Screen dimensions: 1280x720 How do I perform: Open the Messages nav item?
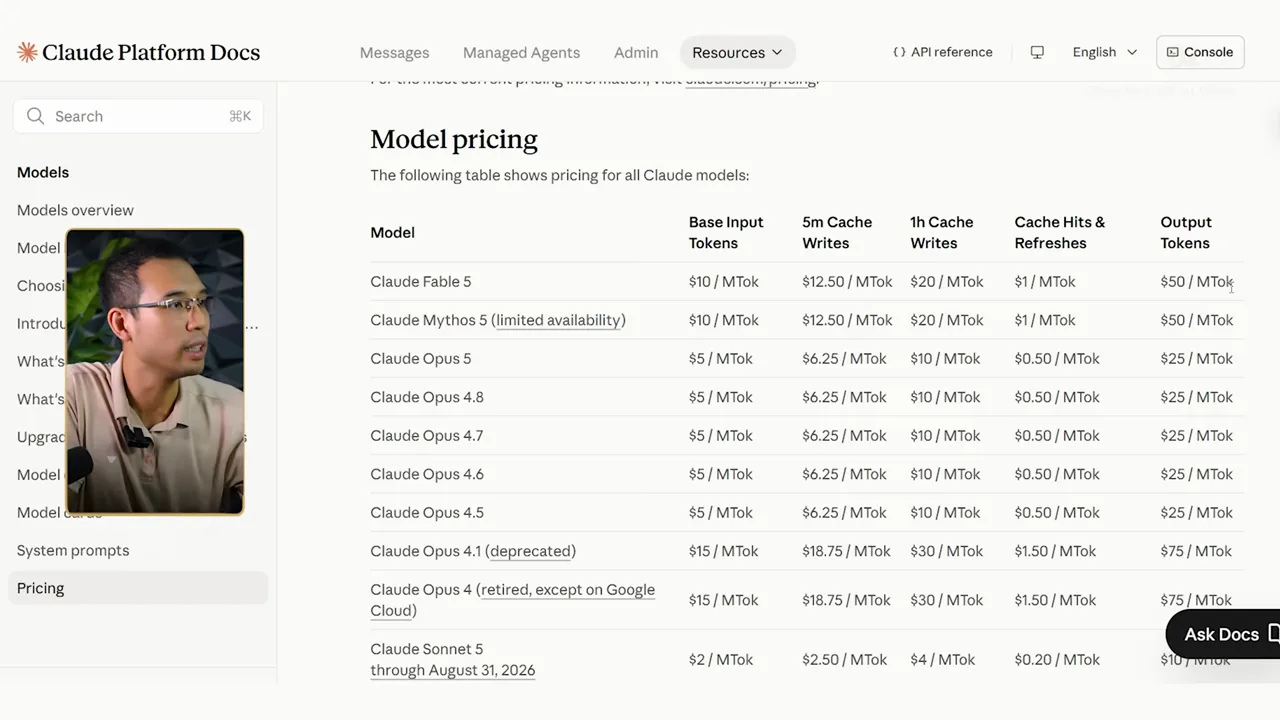394,52
